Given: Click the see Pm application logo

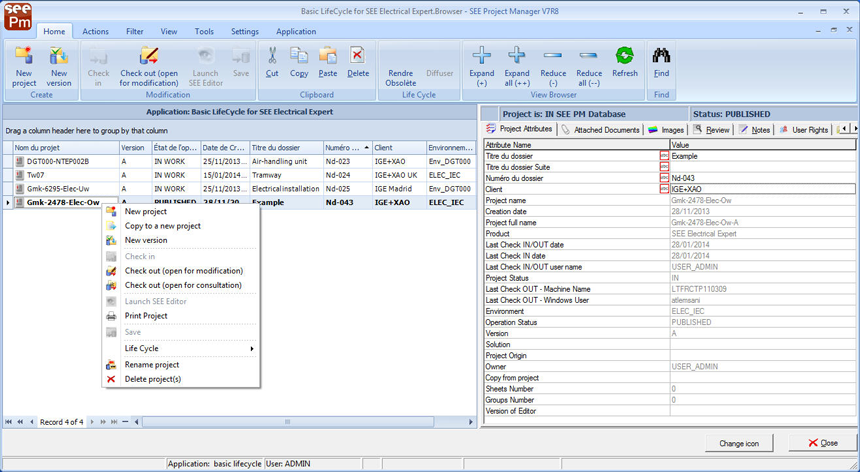Looking at the screenshot, I should [x=18, y=16].
